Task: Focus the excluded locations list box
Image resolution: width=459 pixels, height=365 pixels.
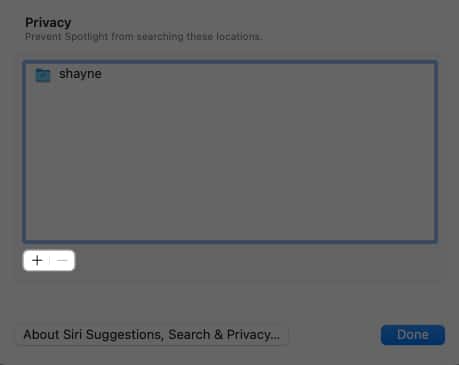Action: (x=230, y=151)
